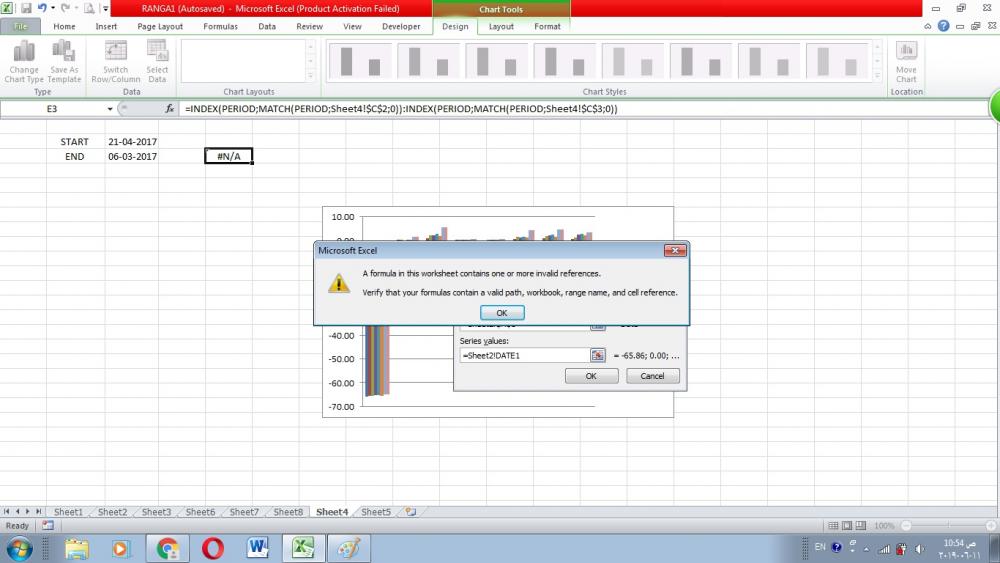Screen dimensions: 1000x563
Task: Click the Series values range selector icon
Action: click(598, 356)
